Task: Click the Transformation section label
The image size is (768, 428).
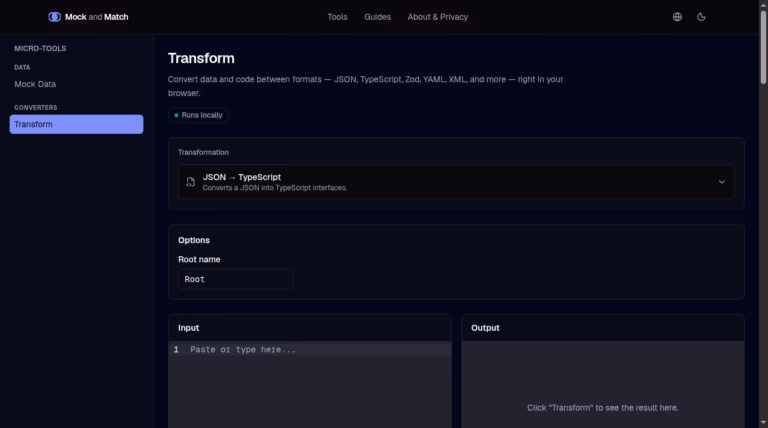Action: pyautogui.click(x=203, y=152)
